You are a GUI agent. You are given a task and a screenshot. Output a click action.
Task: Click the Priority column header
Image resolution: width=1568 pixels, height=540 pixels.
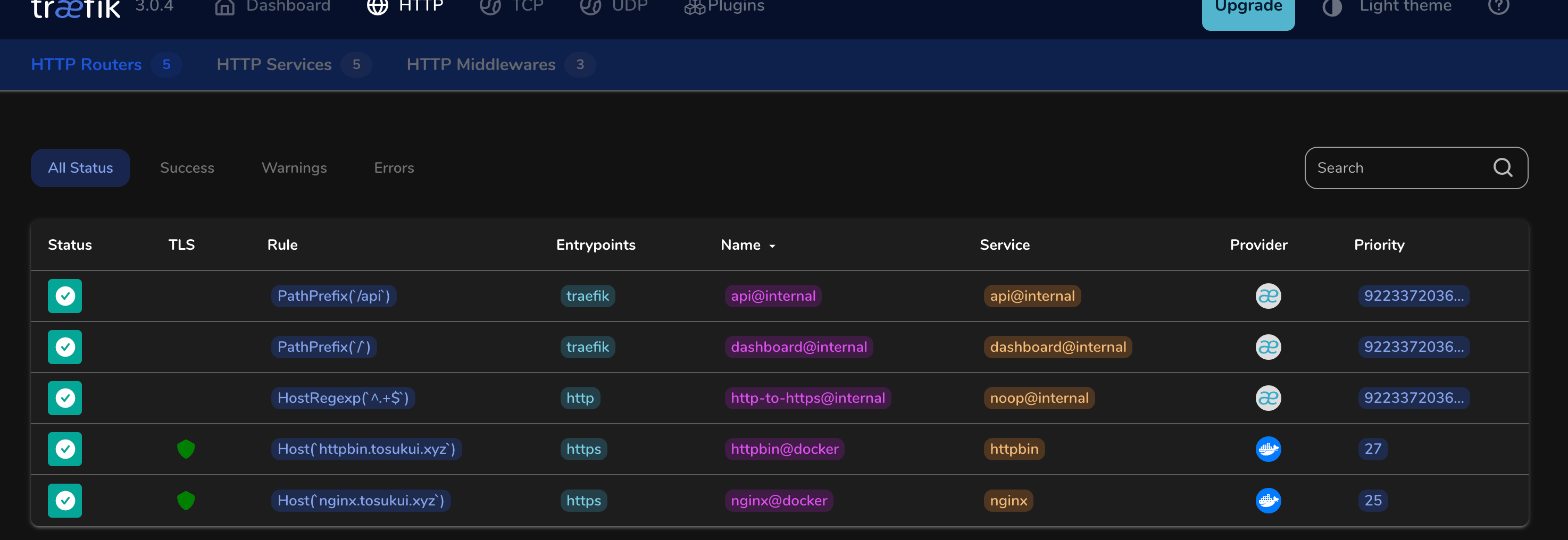click(1379, 245)
